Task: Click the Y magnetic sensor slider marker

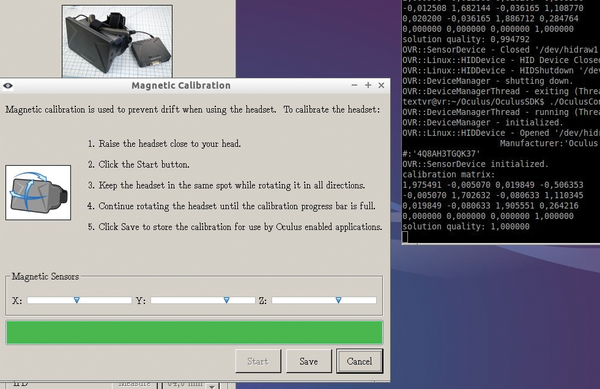Action: 227,300
